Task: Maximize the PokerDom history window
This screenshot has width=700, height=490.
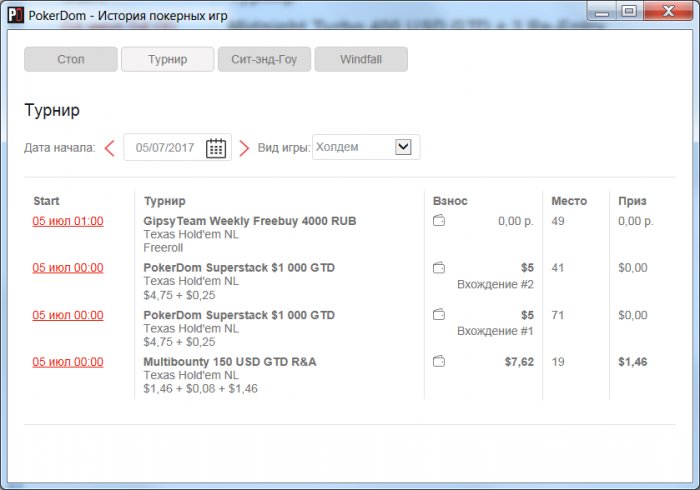Action: point(629,11)
